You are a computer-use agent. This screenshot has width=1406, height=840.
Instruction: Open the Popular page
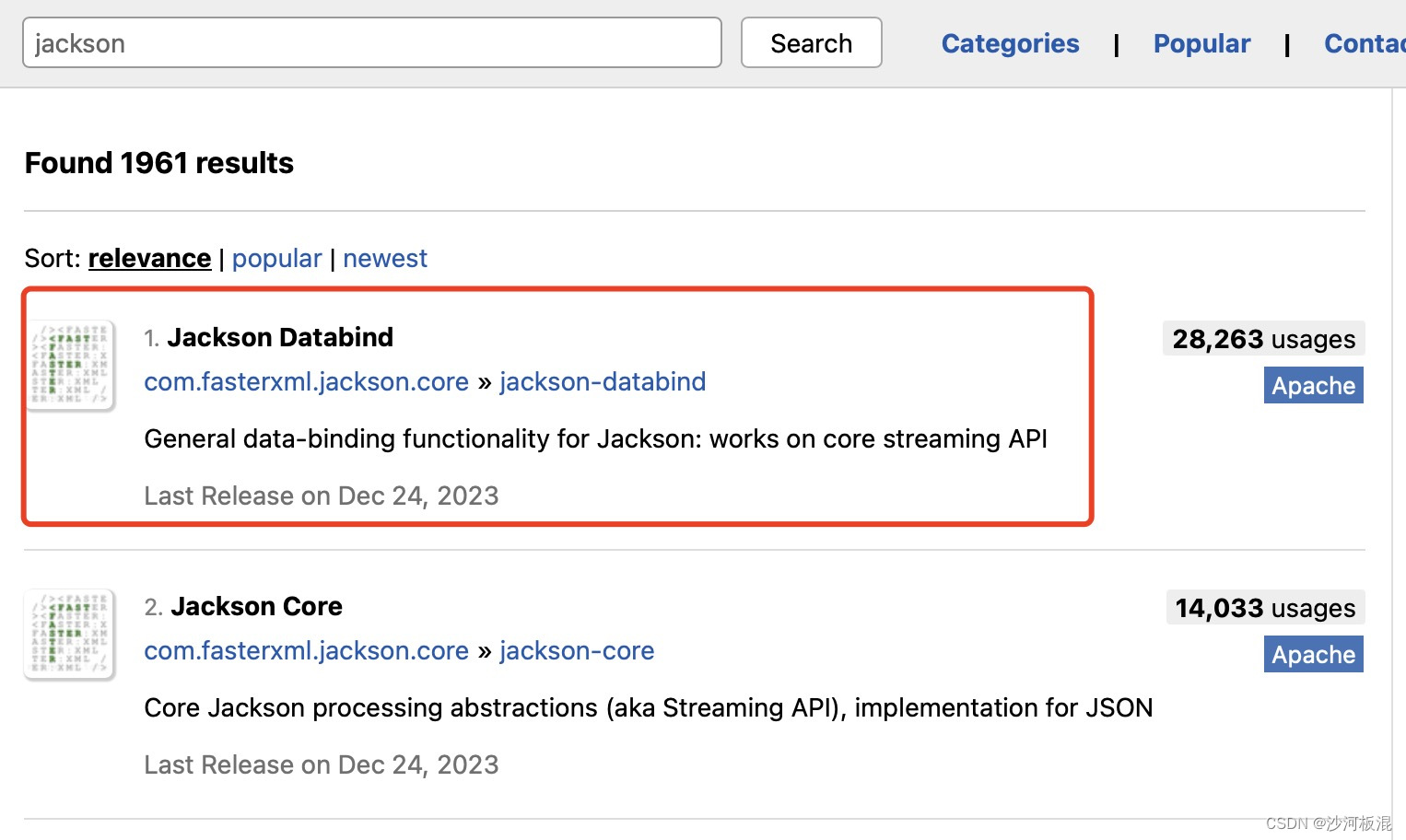click(1201, 43)
